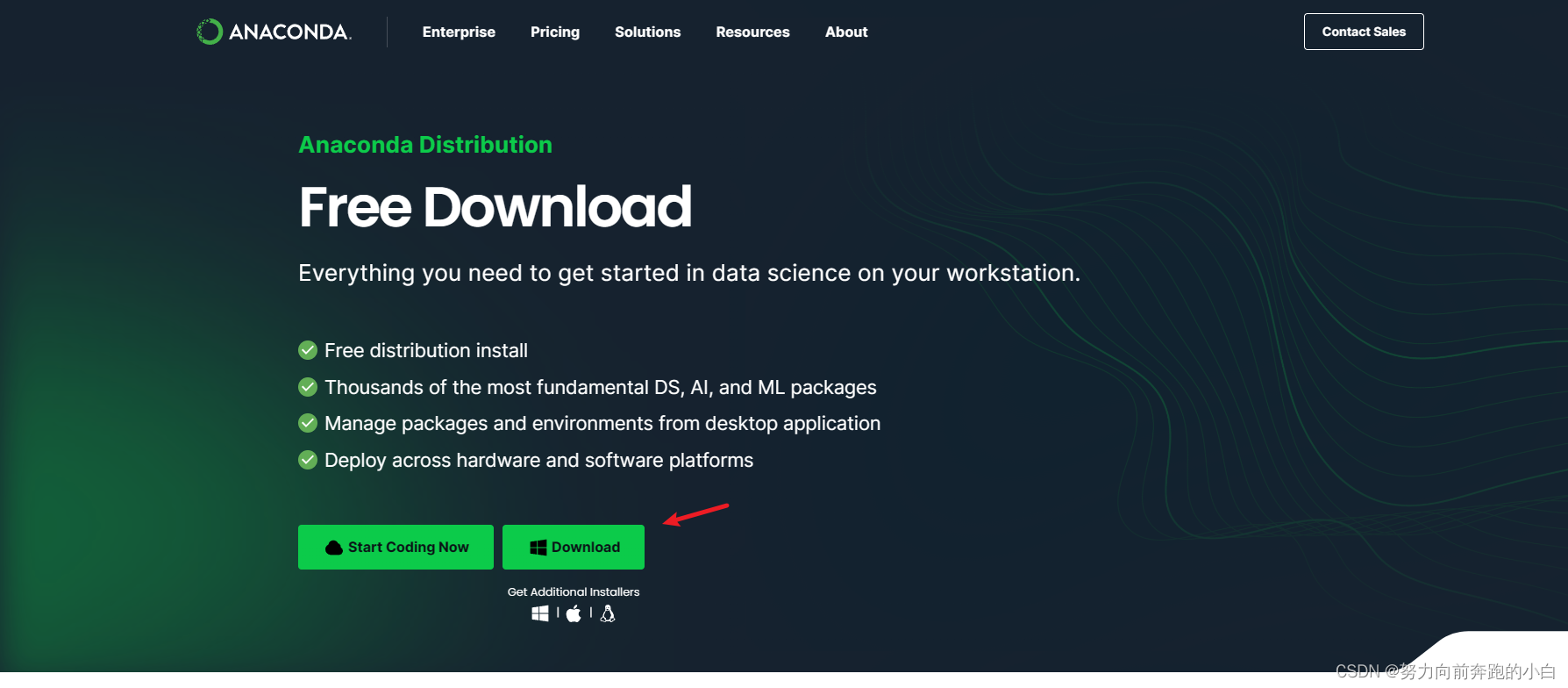Click the Anaconda logo in the header
This screenshot has height=688, width=1568.
[274, 32]
